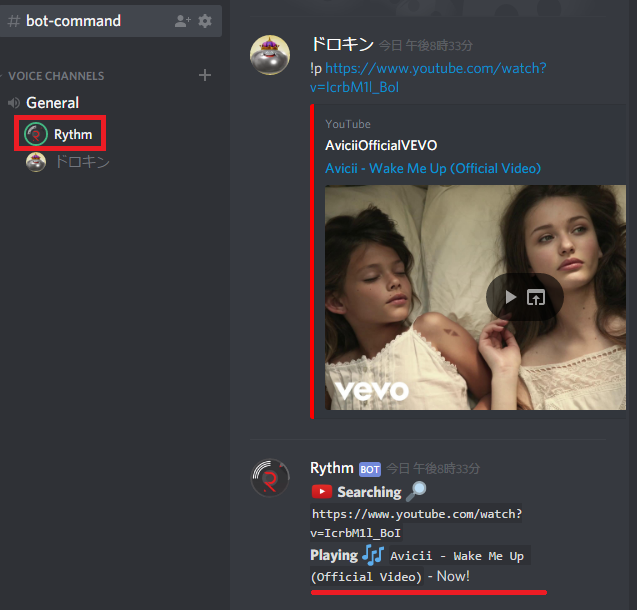Play the embedded Wake Me Up video
The image size is (637, 610).
[511, 297]
